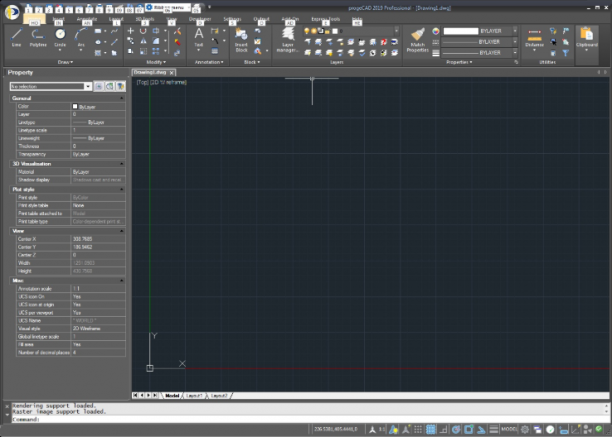Collapse the View property section
612x437 pixels.
(121, 231)
